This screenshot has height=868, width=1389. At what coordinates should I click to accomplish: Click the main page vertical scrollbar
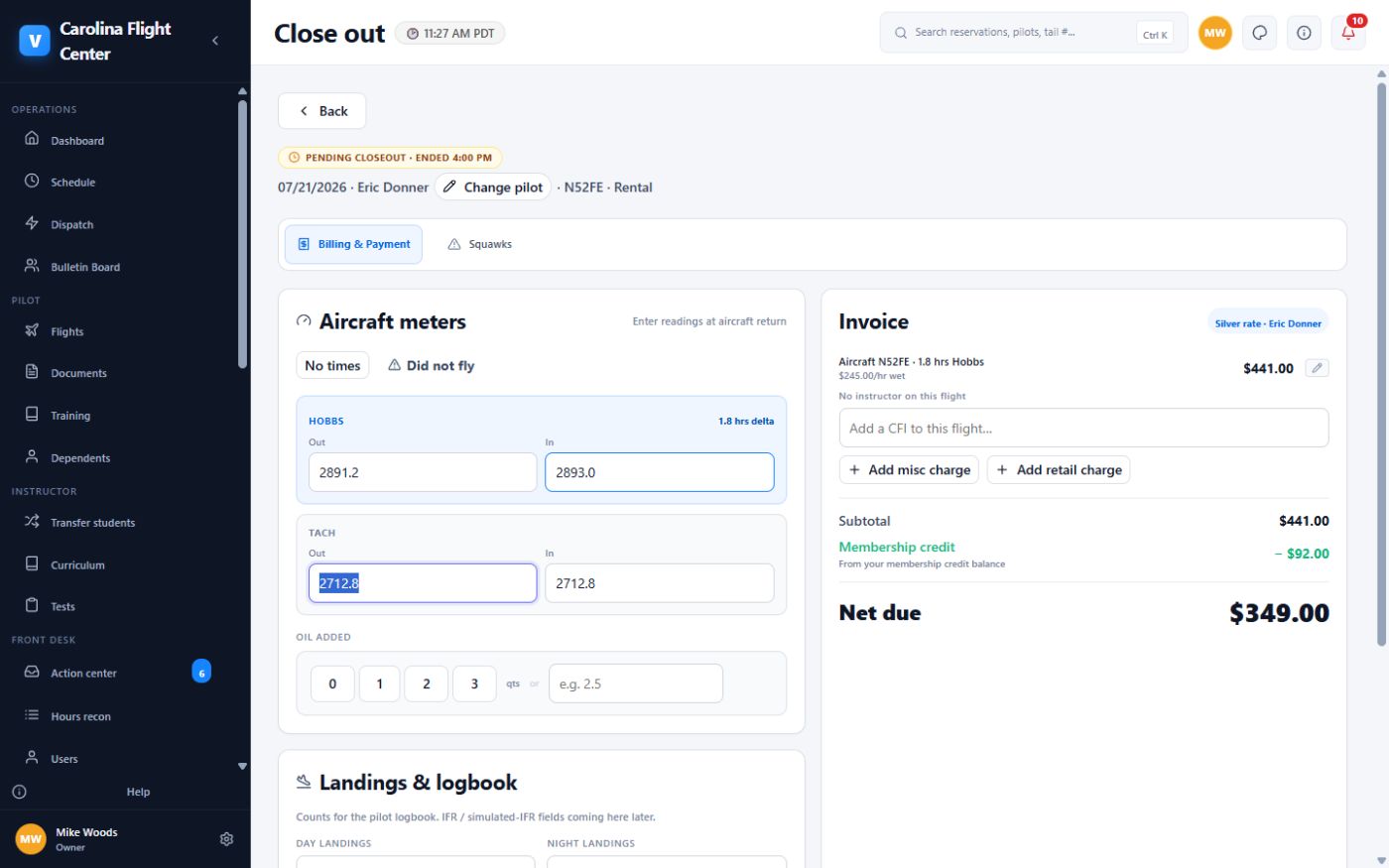click(1381, 365)
